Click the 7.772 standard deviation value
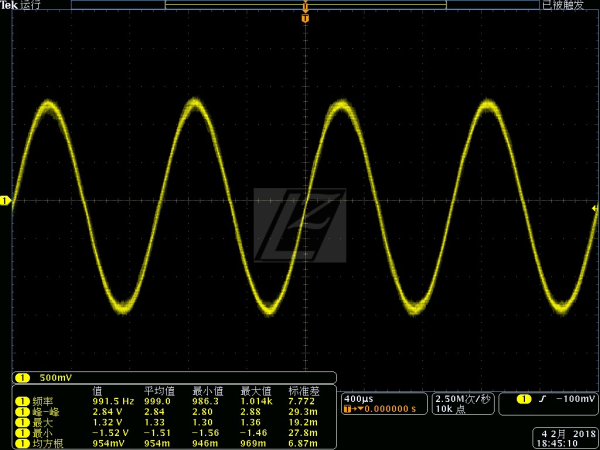 point(302,401)
